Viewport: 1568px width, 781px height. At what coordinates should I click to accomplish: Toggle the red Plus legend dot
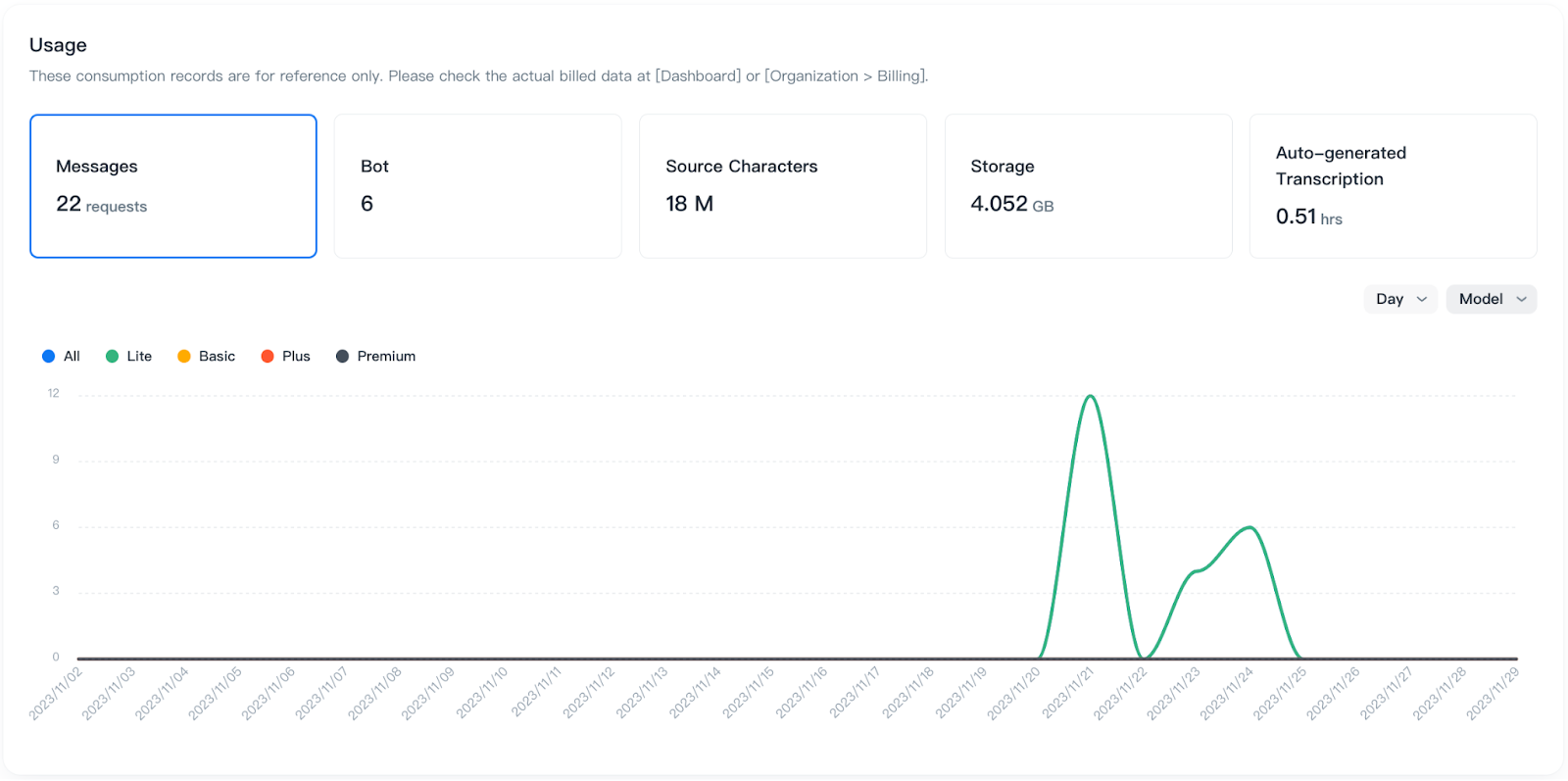point(268,357)
